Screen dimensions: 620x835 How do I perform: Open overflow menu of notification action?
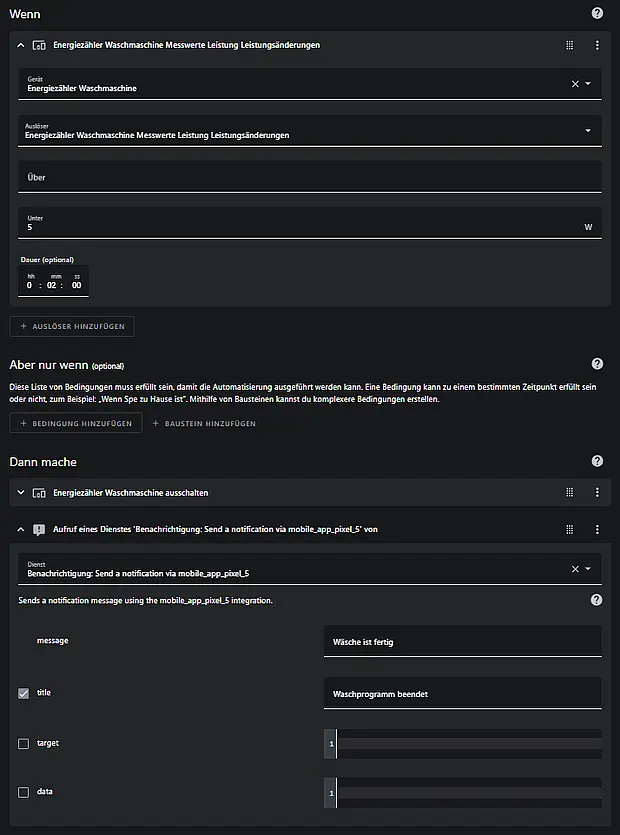[597, 529]
